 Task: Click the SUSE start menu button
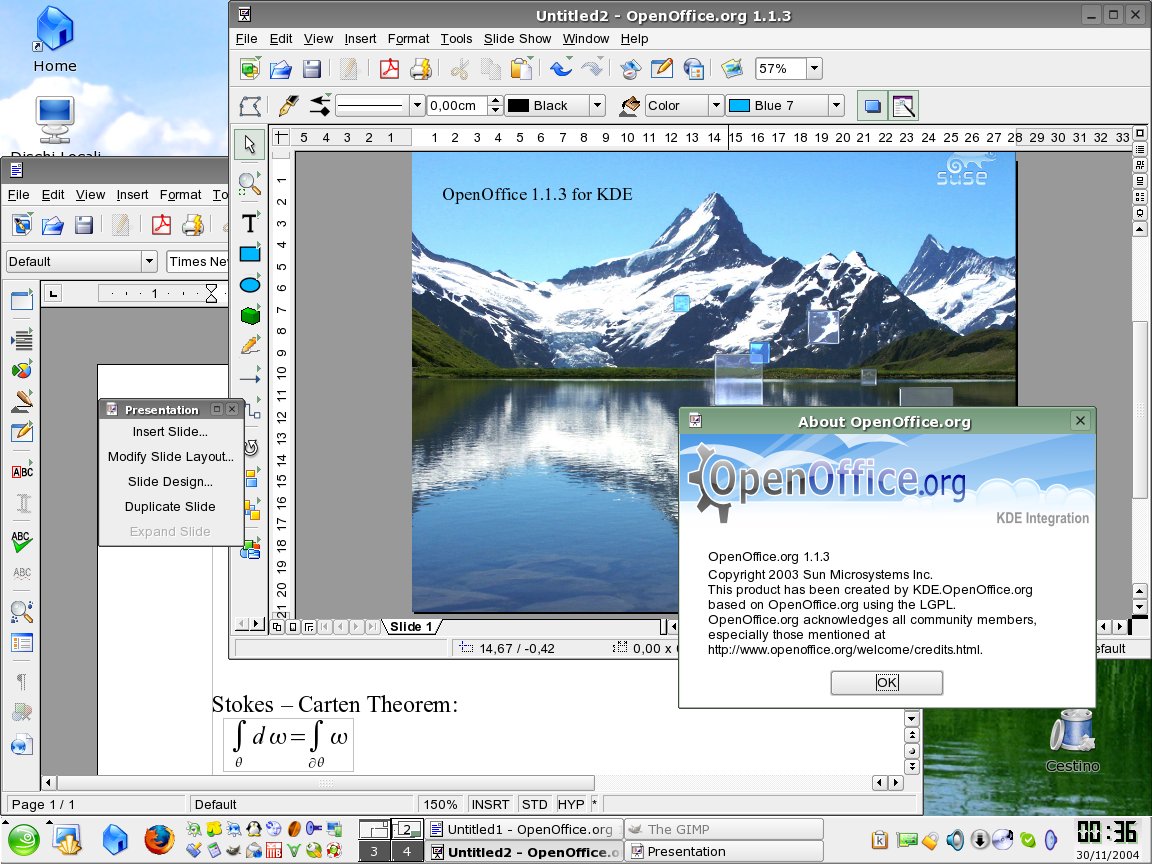pyautogui.click(x=24, y=840)
